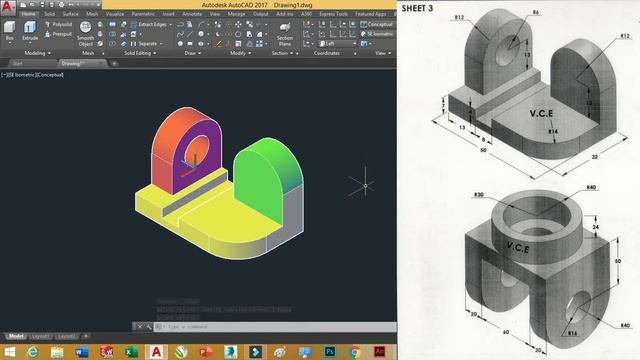Open the AutoCAD application menu logo

tap(8, 8)
